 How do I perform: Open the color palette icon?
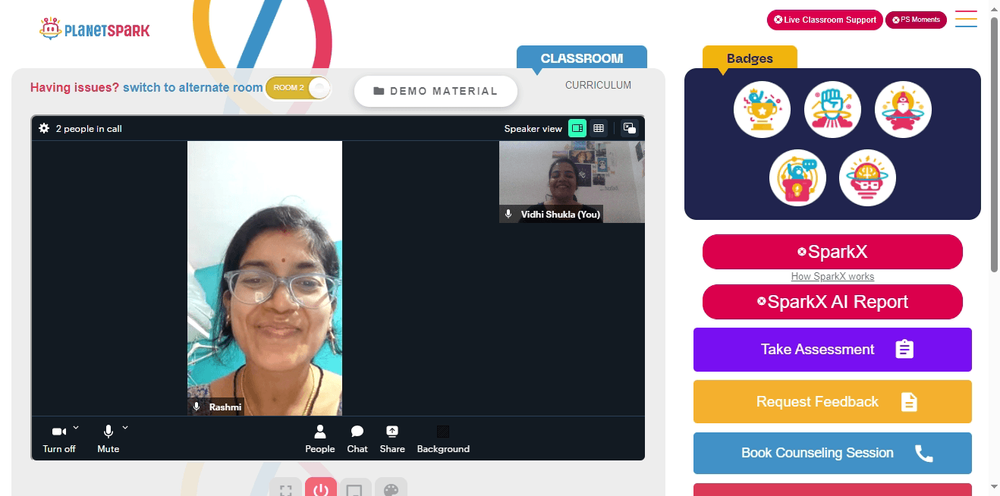point(391,489)
